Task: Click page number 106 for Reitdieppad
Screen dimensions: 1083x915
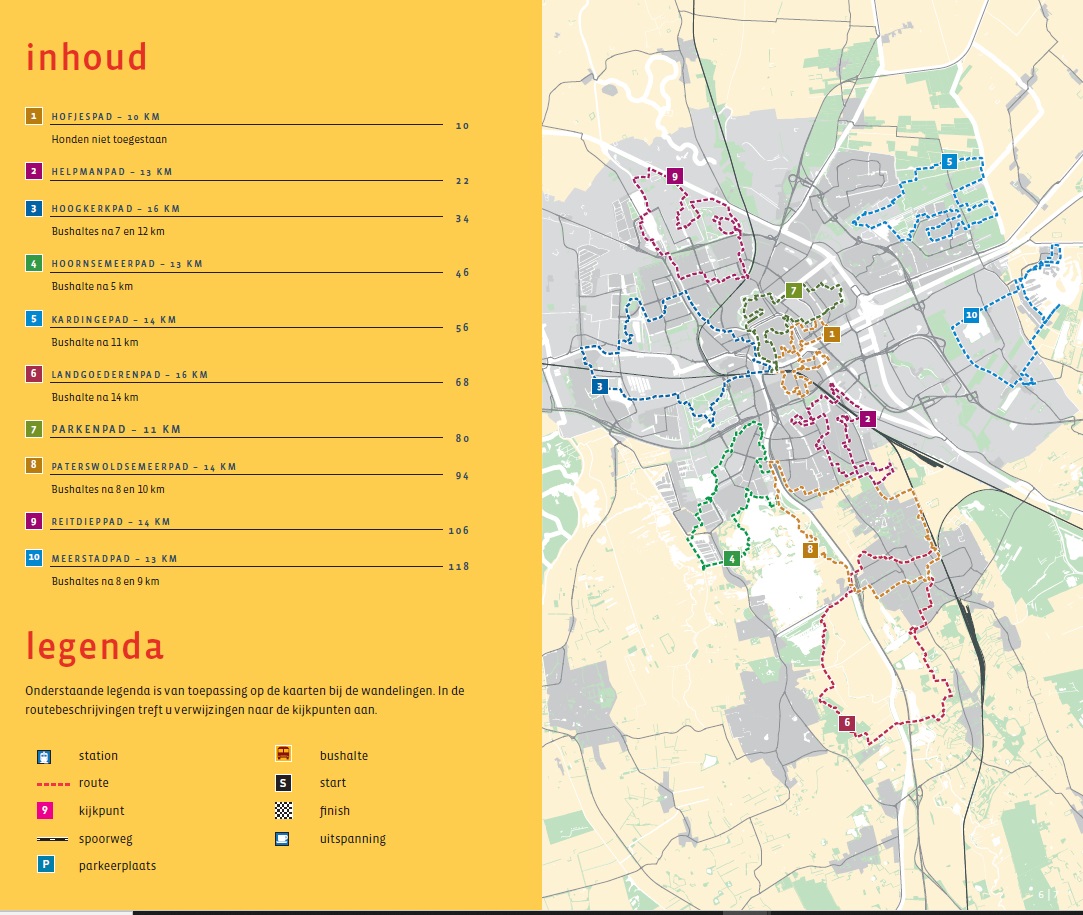Action: [458, 530]
